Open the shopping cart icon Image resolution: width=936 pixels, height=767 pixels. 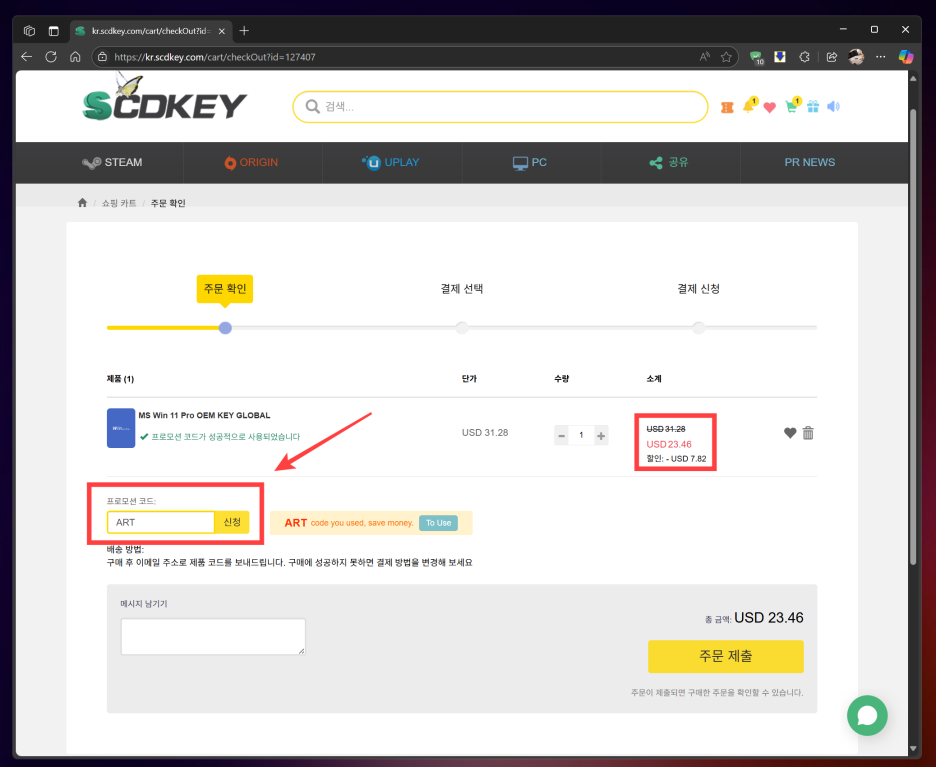[792, 106]
